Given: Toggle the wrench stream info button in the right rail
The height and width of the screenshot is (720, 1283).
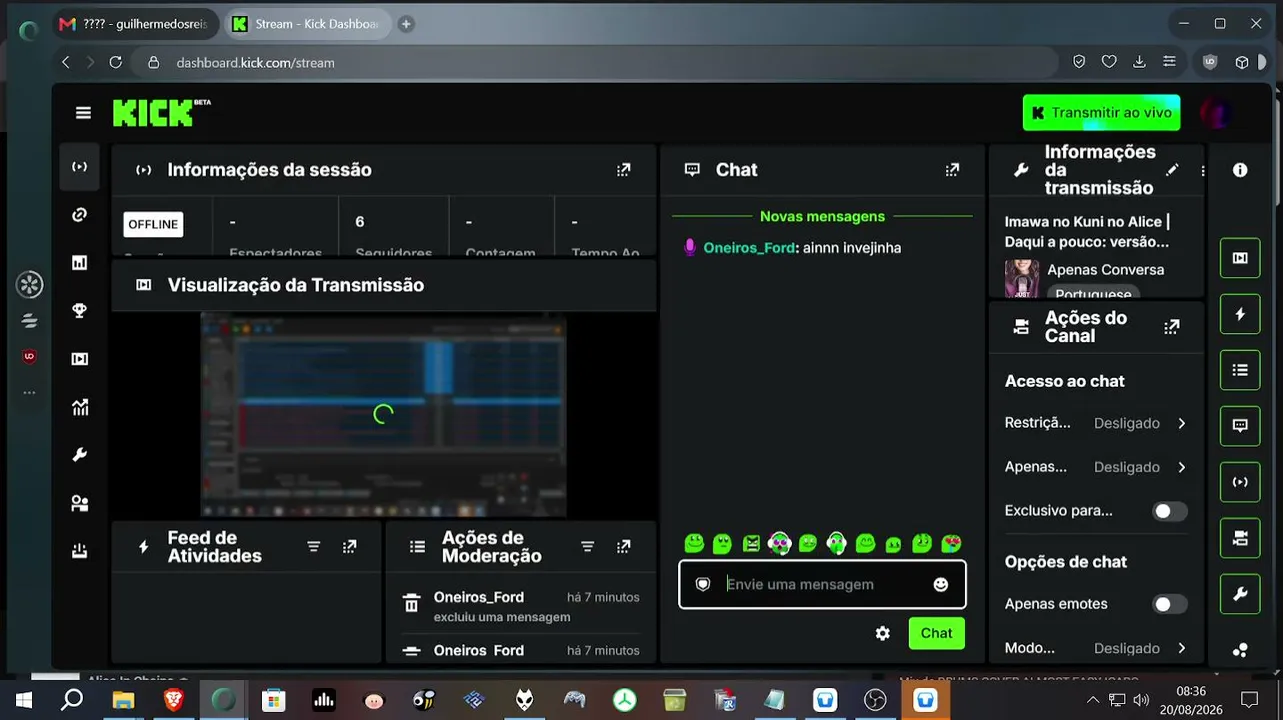Looking at the screenshot, I should pos(1240,594).
